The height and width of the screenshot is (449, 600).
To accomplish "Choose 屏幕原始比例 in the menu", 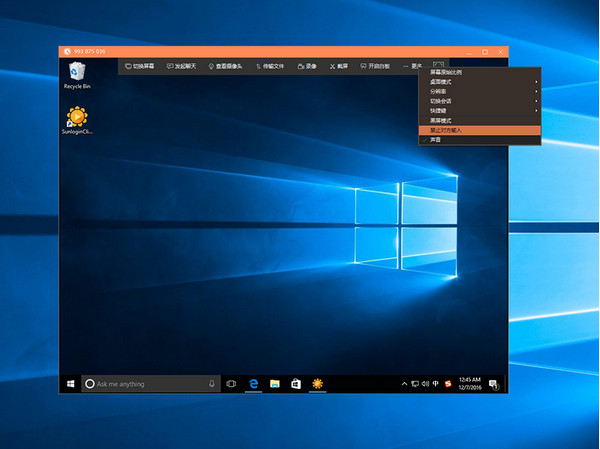I will [446, 72].
